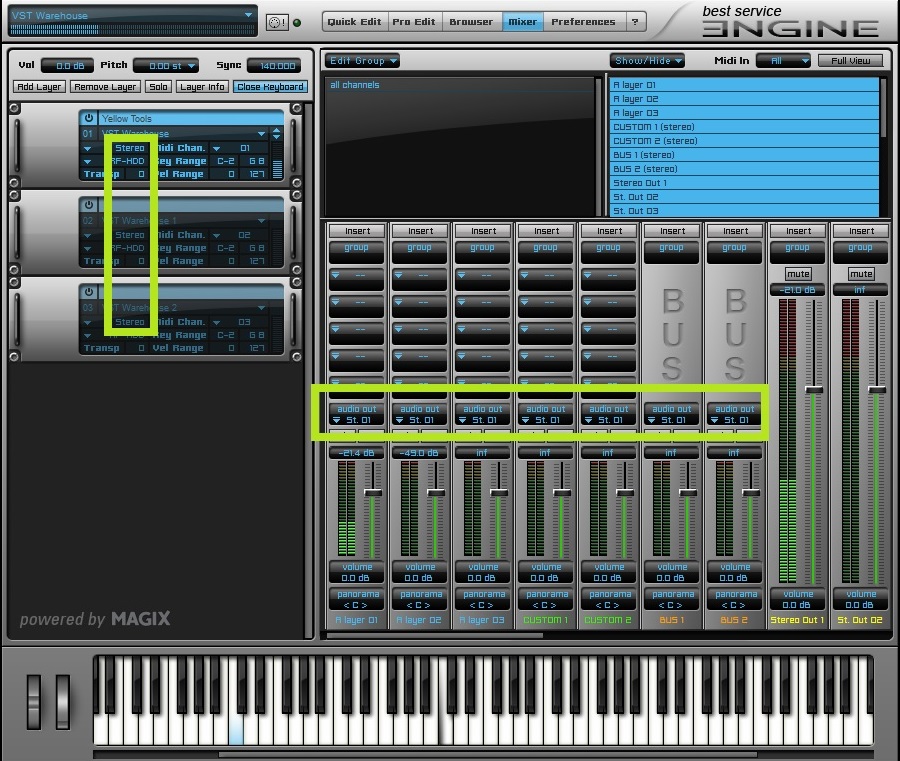Click the MIDI panic icon beside the preset display
Viewport: 900px width, 761px height.
(x=277, y=22)
